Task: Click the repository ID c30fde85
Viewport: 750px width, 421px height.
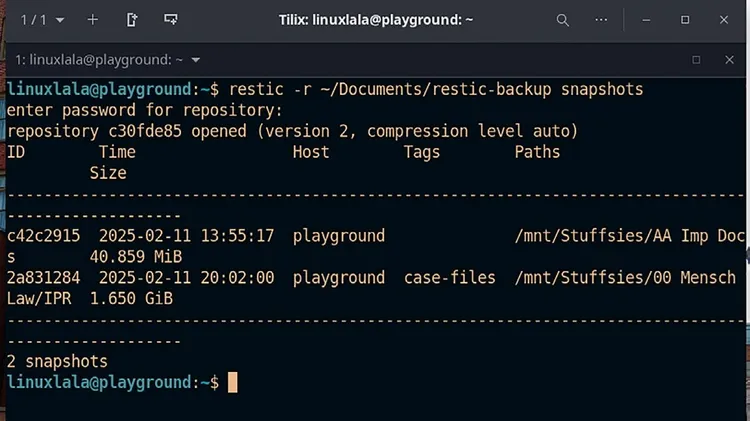Action: 145,131
